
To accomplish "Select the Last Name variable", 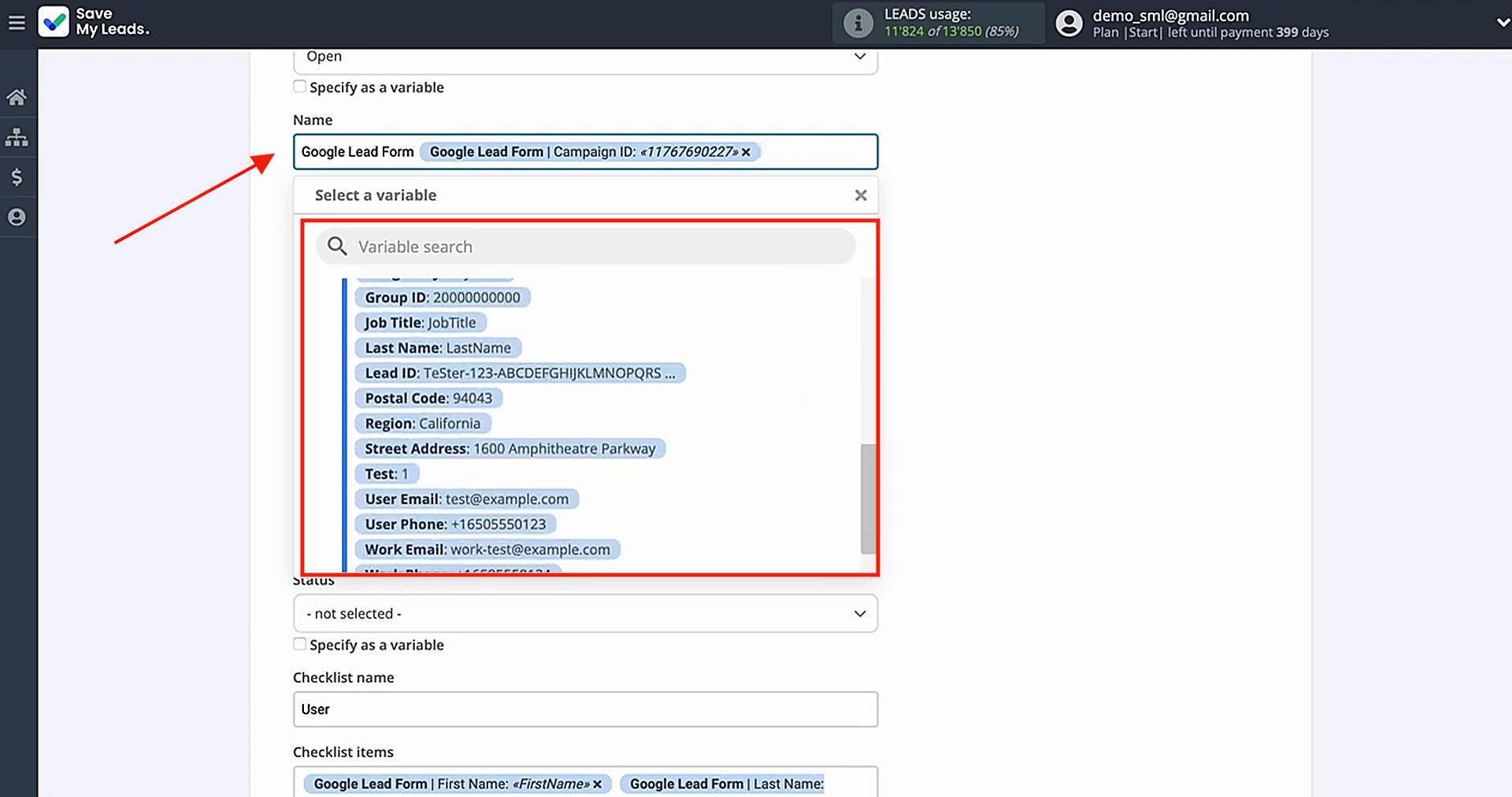I will coord(438,348).
